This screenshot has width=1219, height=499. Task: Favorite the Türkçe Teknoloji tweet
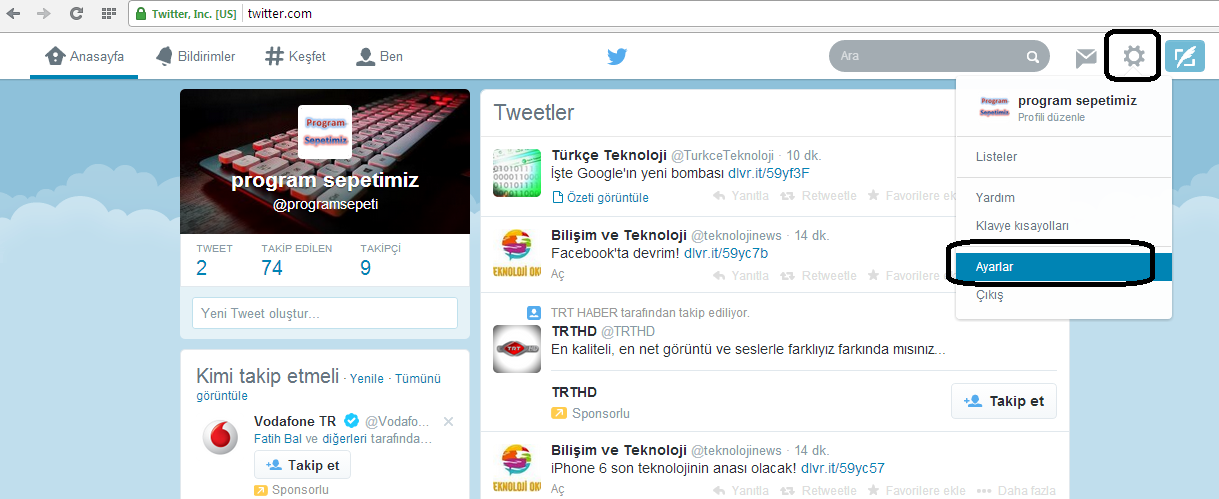(912, 196)
